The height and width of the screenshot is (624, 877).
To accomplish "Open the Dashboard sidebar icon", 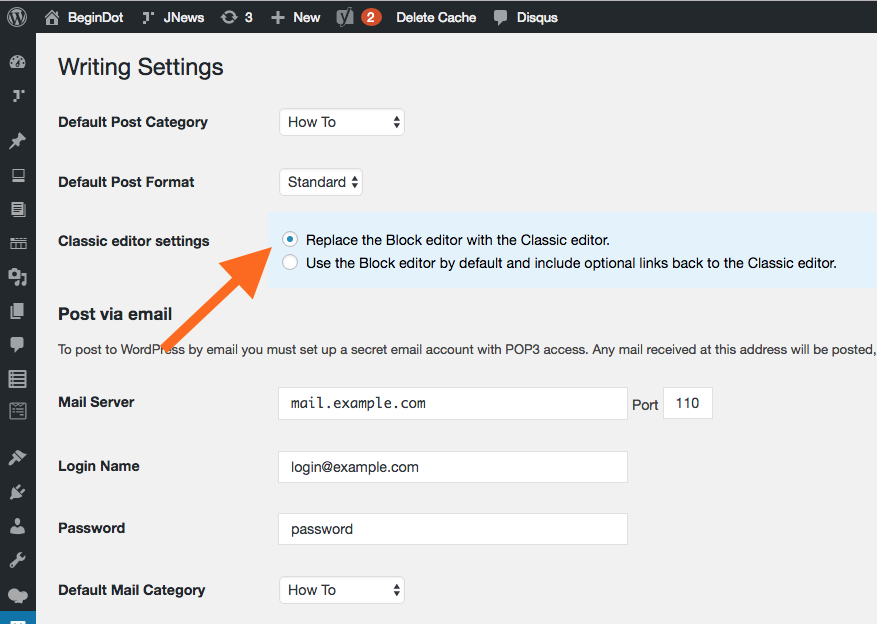I will 17,62.
